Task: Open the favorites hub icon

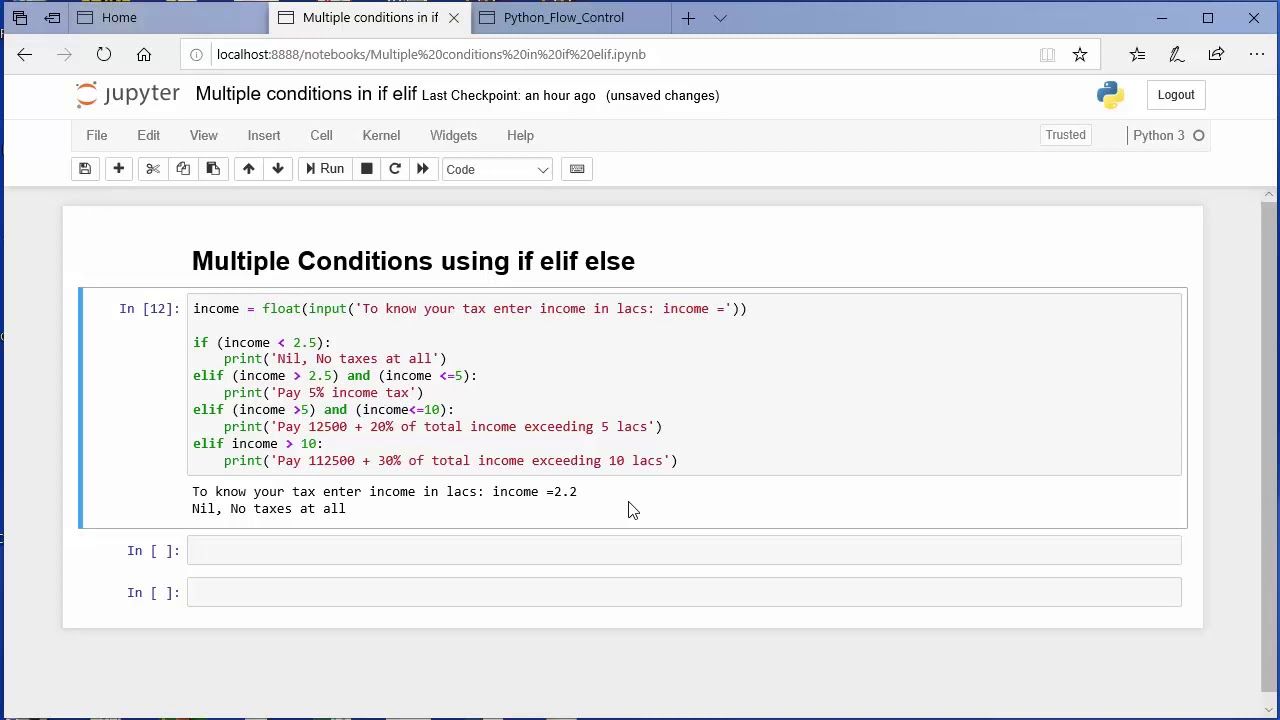Action: coord(1137,55)
